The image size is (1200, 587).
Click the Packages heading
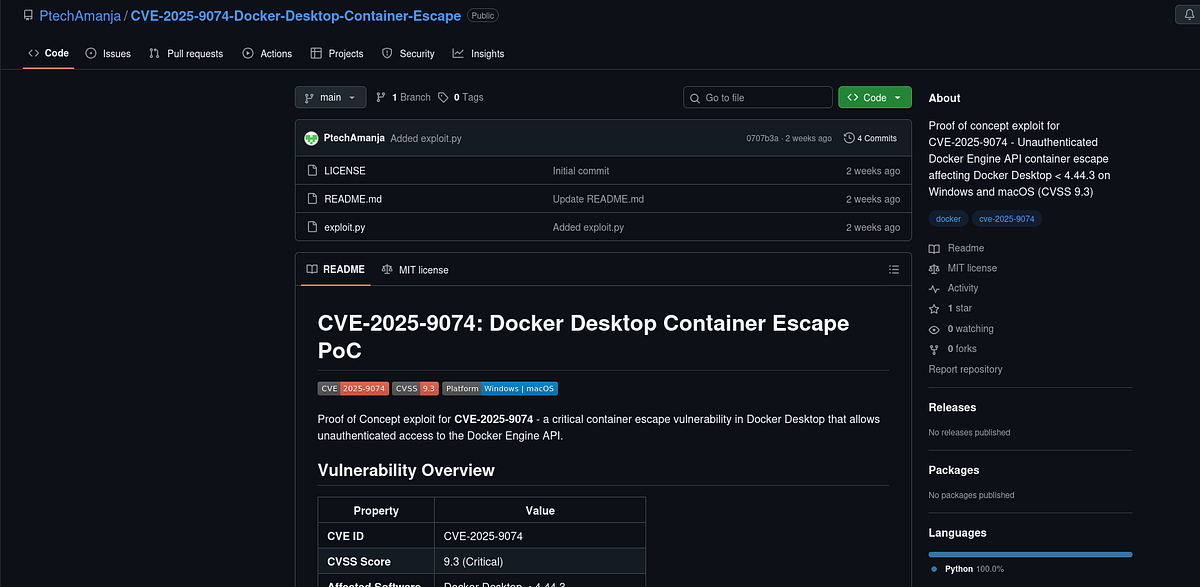tap(954, 470)
